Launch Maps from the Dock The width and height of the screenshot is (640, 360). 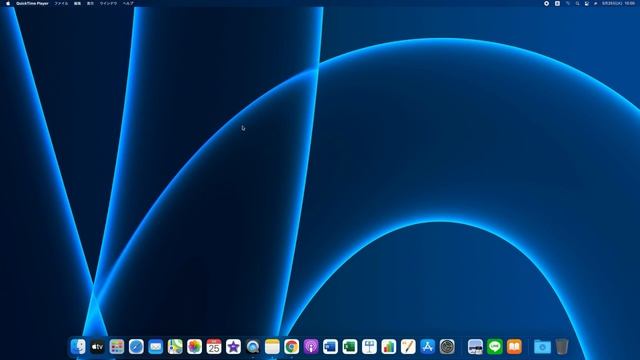[175, 347]
